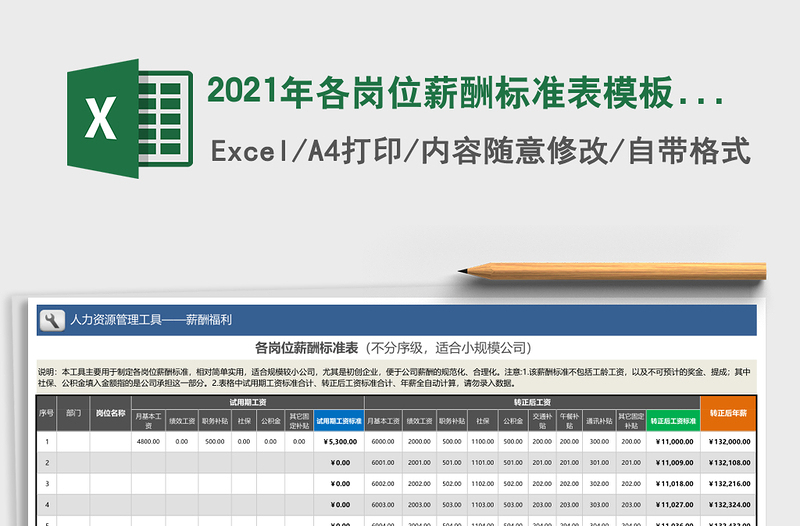Click the cell with value 301.00

click(599, 463)
